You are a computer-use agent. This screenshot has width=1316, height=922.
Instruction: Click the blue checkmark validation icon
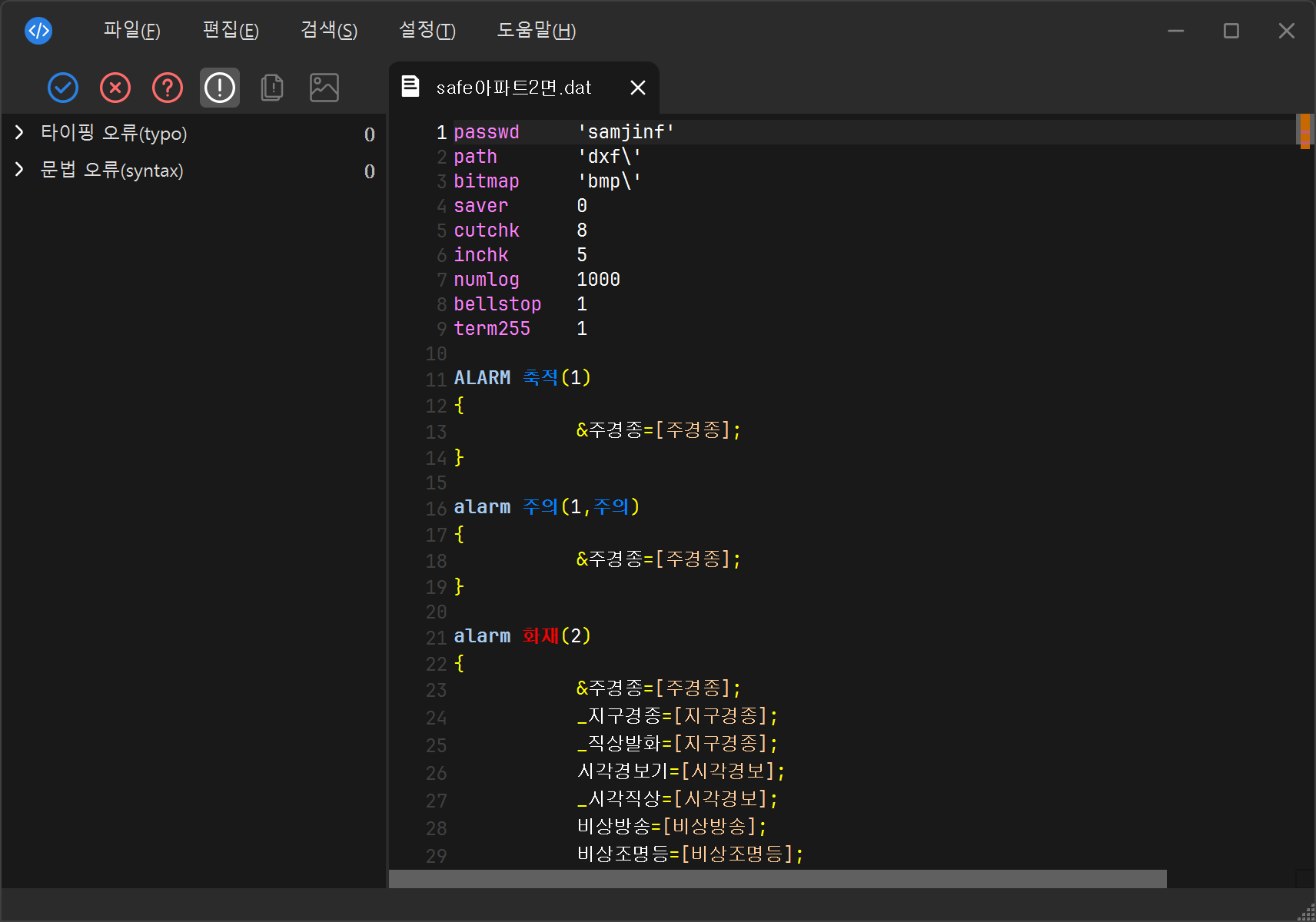click(63, 88)
